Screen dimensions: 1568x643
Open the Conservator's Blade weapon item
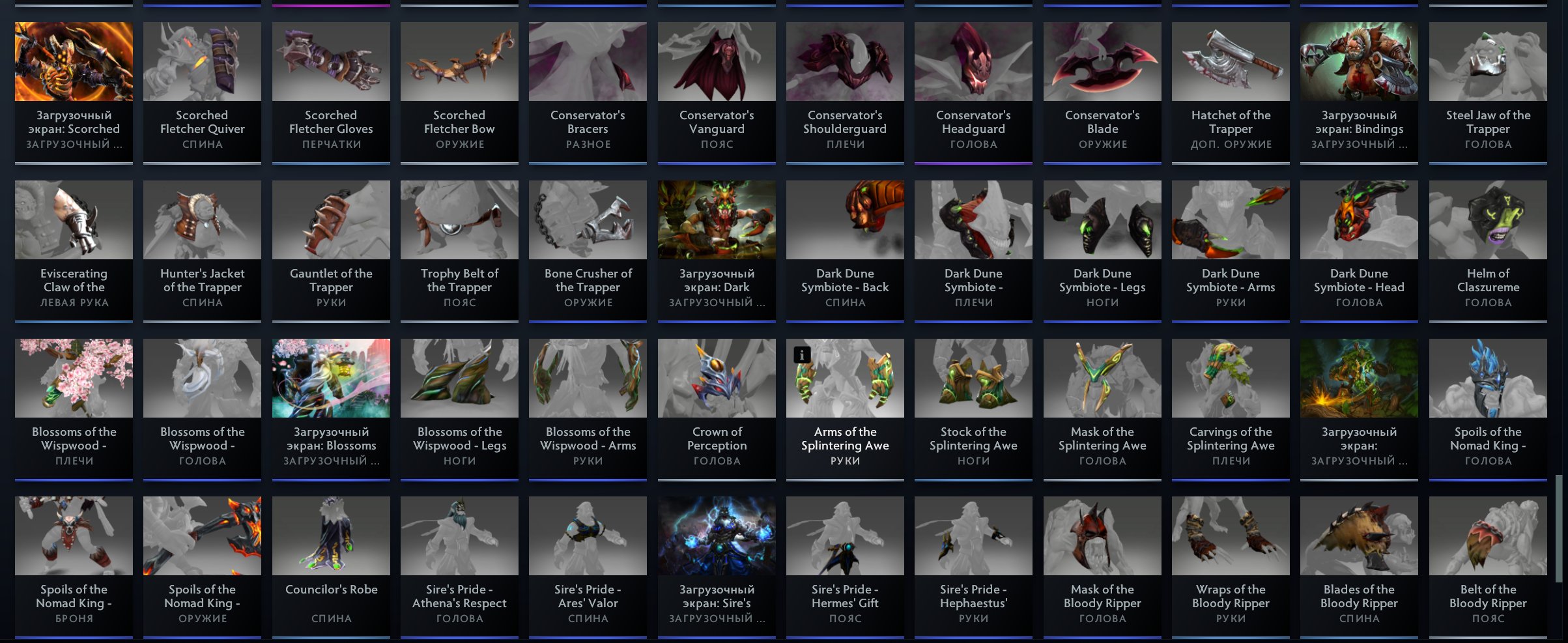[x=1102, y=93]
